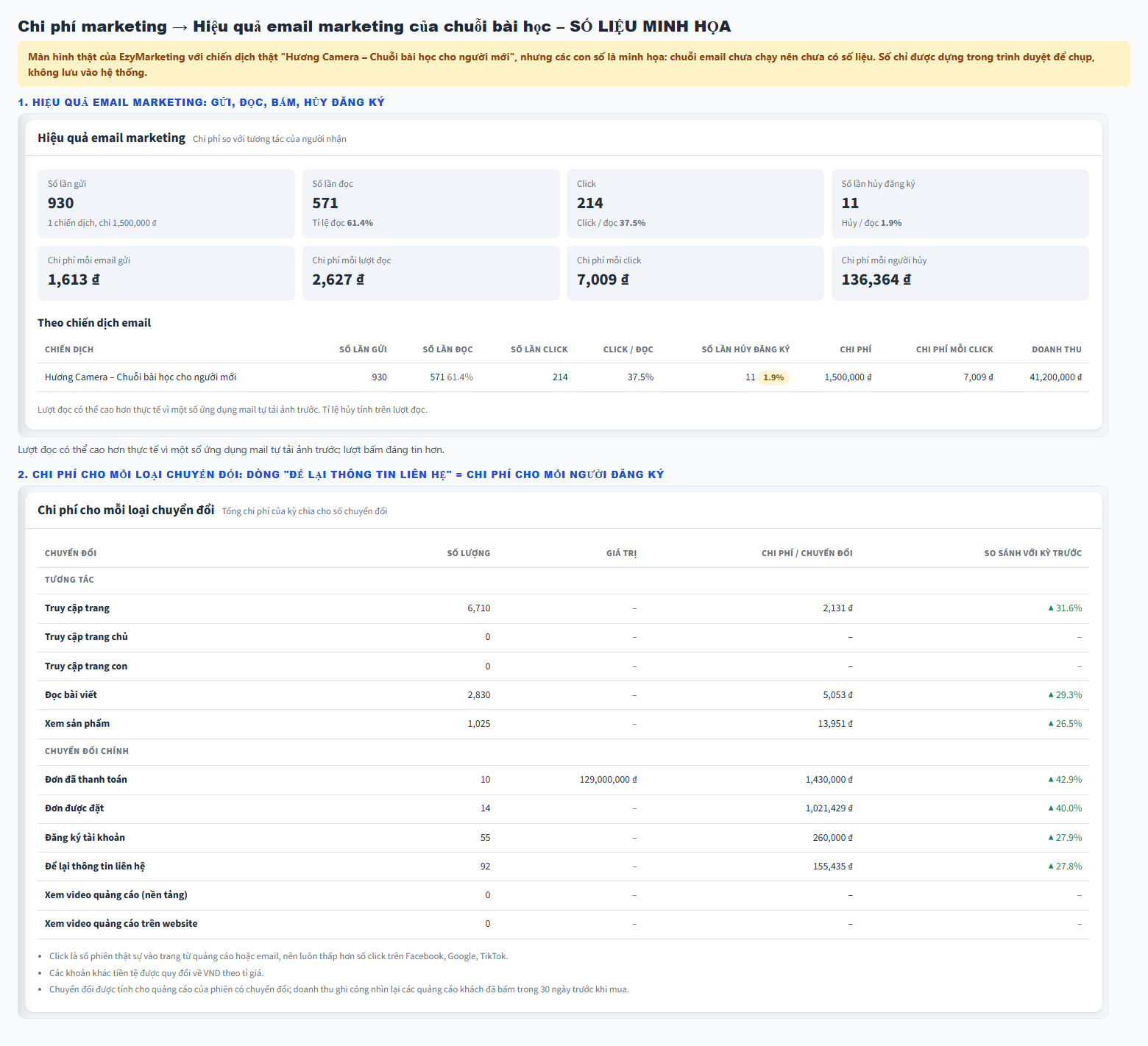Image resolution: width=1148 pixels, height=1046 pixels.
Task: Click the 155,435 ₫ cost per conversion cell
Action: pos(833,867)
